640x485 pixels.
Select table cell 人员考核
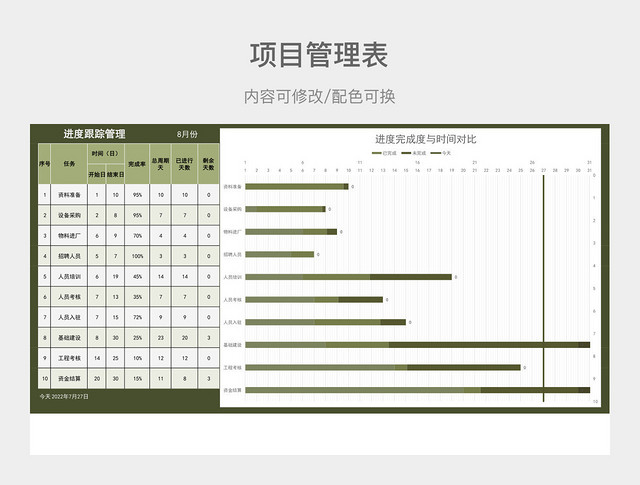[x=69, y=297]
